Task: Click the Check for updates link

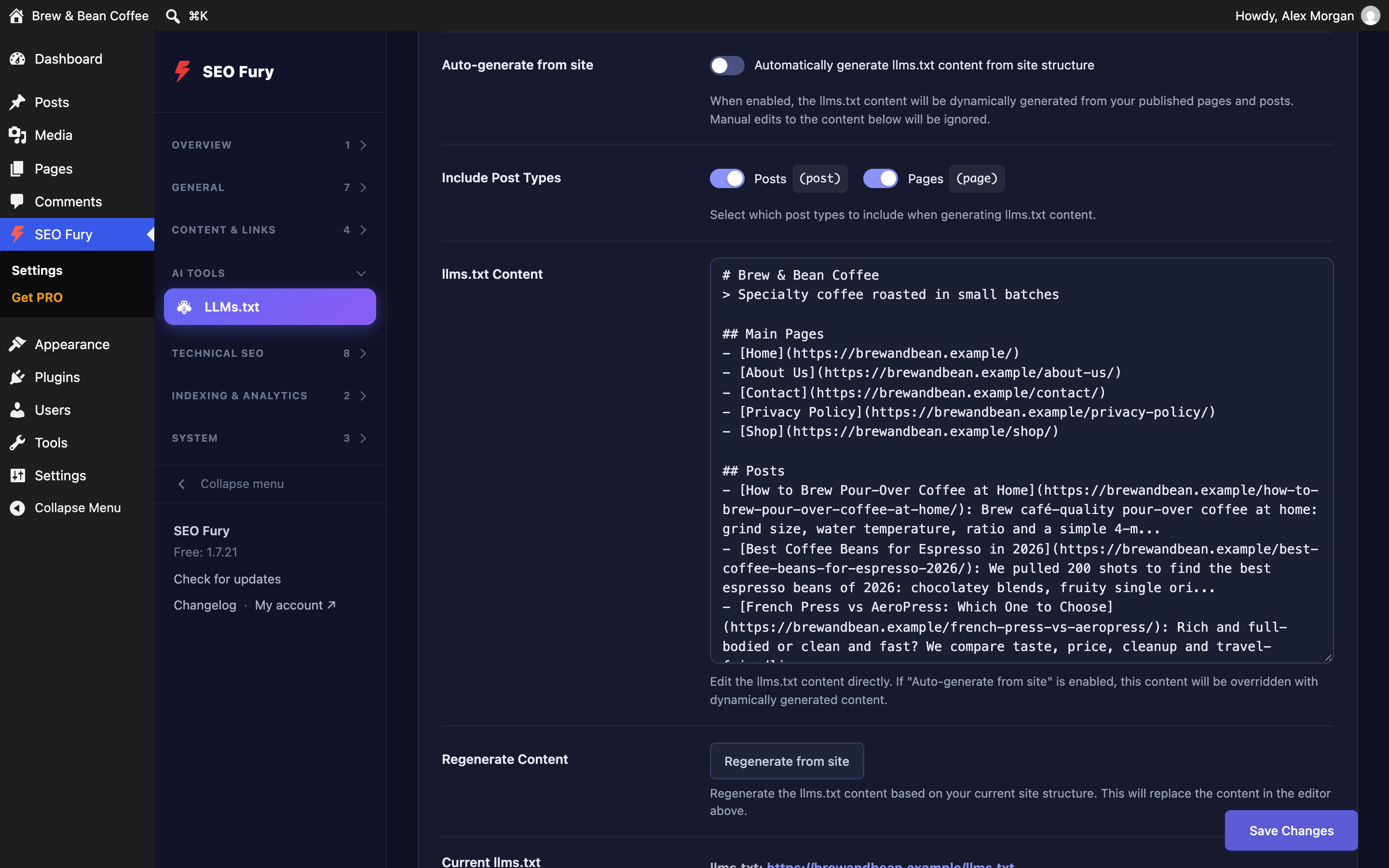Action: pyautogui.click(x=227, y=579)
